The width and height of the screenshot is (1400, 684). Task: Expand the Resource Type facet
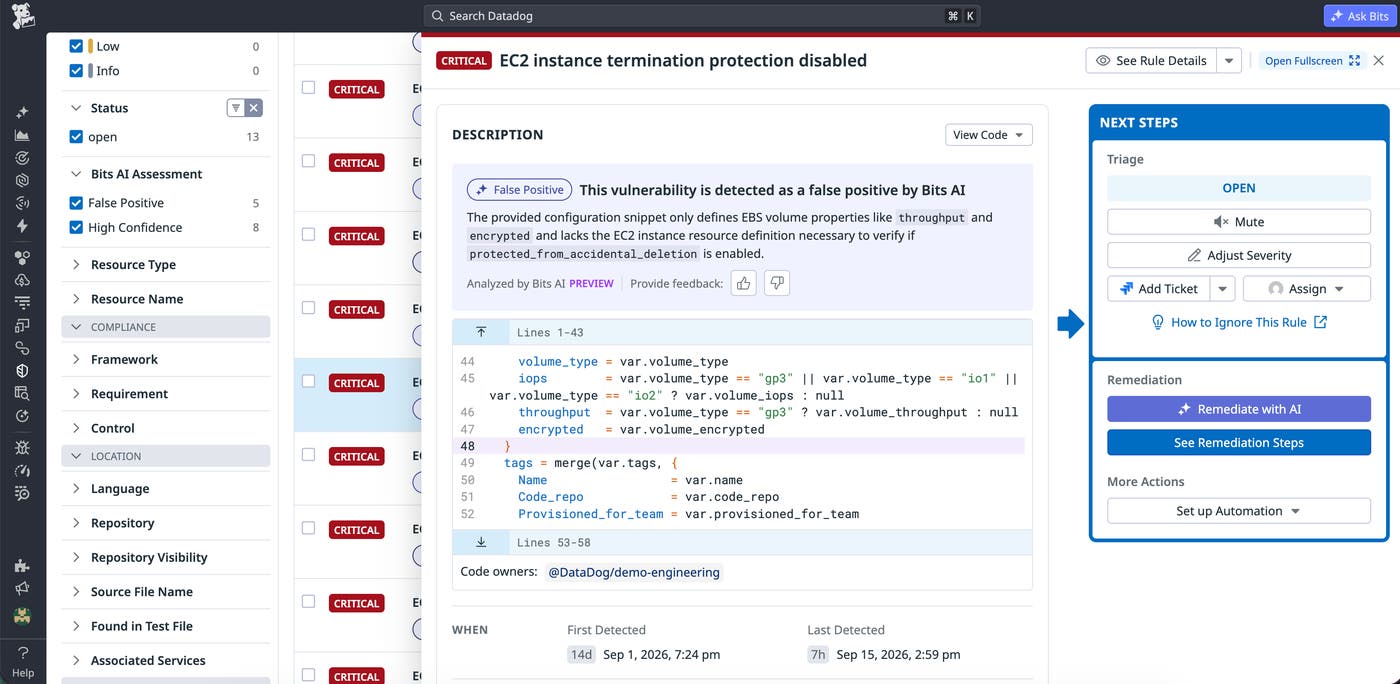tap(76, 265)
